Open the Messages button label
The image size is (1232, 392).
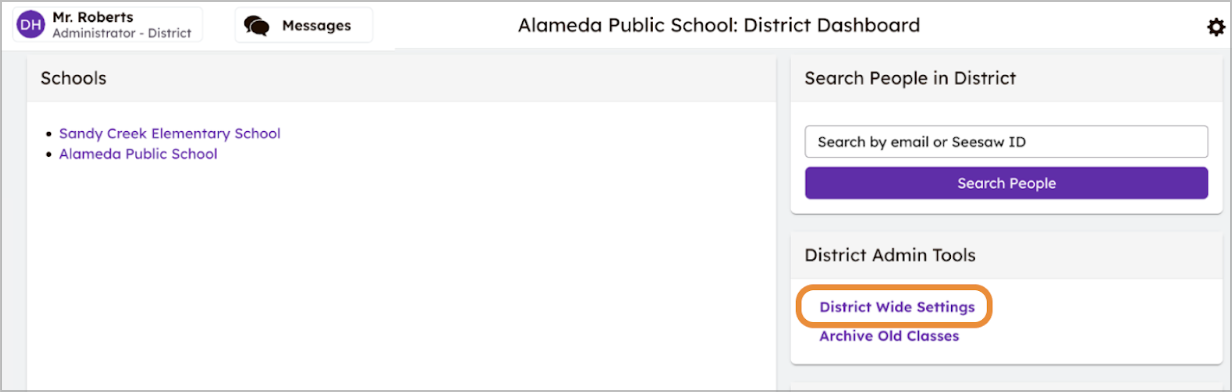(x=316, y=26)
